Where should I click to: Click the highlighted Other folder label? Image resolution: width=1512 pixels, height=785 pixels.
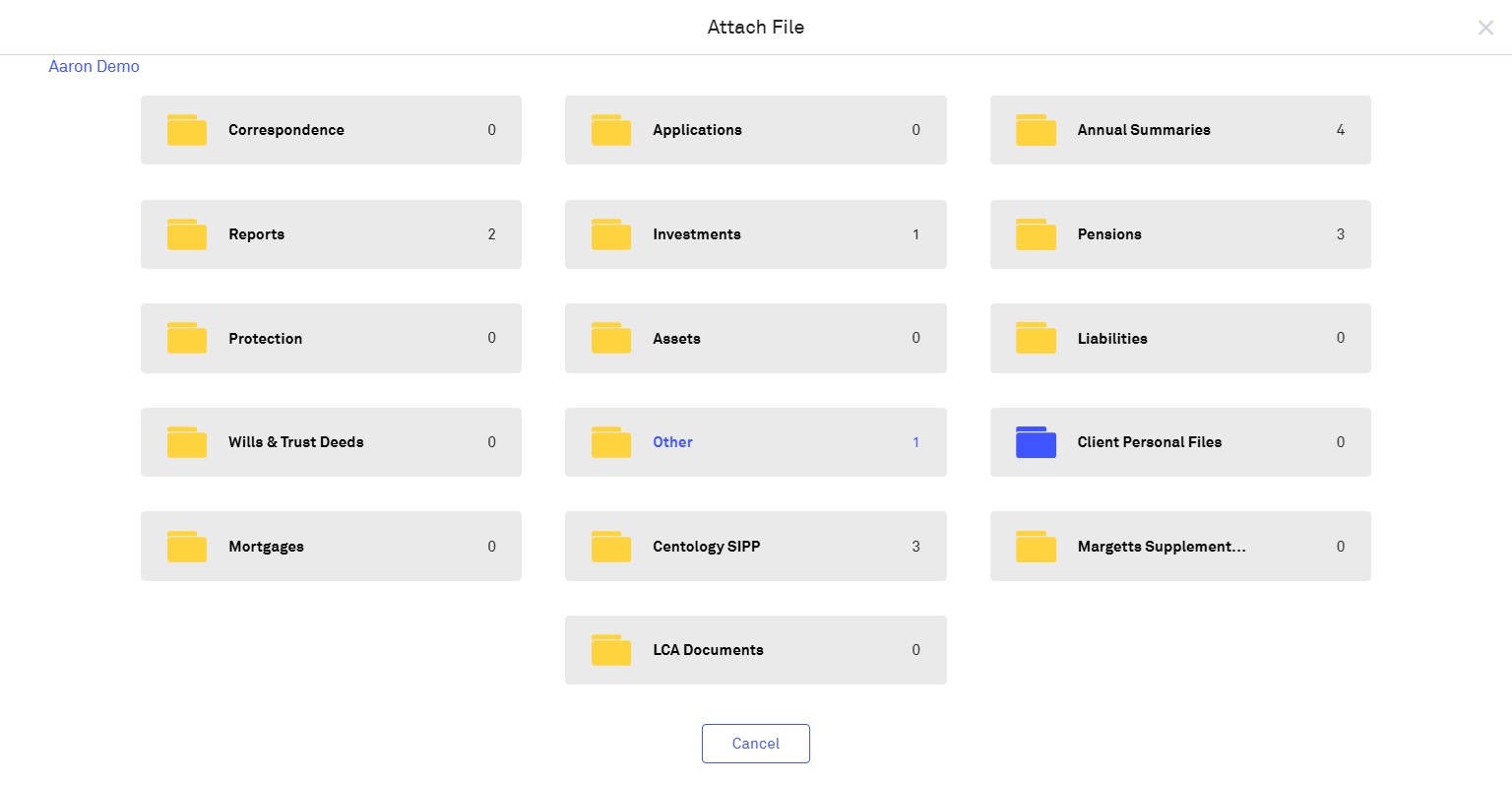point(672,442)
